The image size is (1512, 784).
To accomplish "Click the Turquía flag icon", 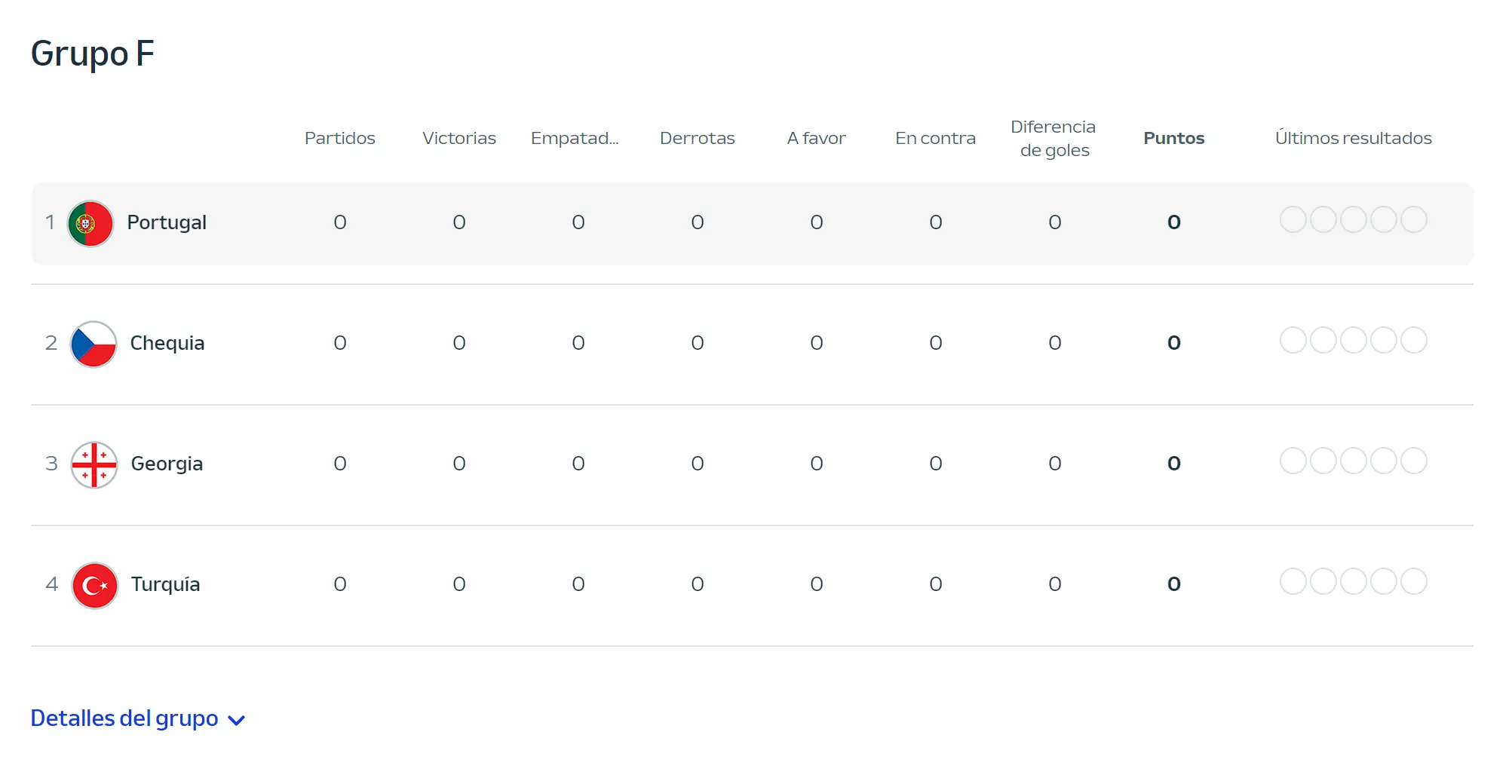I will pyautogui.click(x=95, y=585).
